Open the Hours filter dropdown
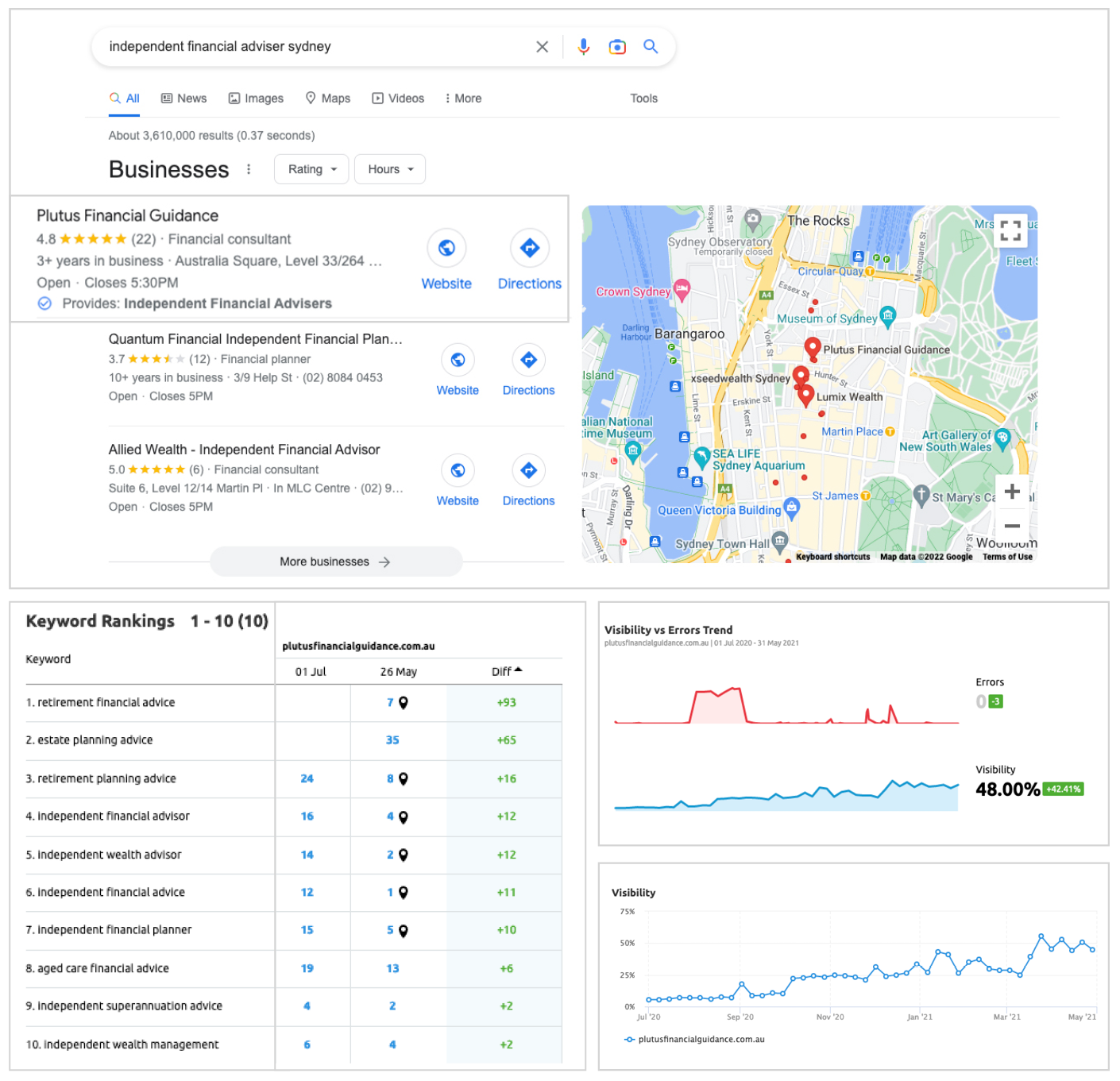 coord(389,168)
